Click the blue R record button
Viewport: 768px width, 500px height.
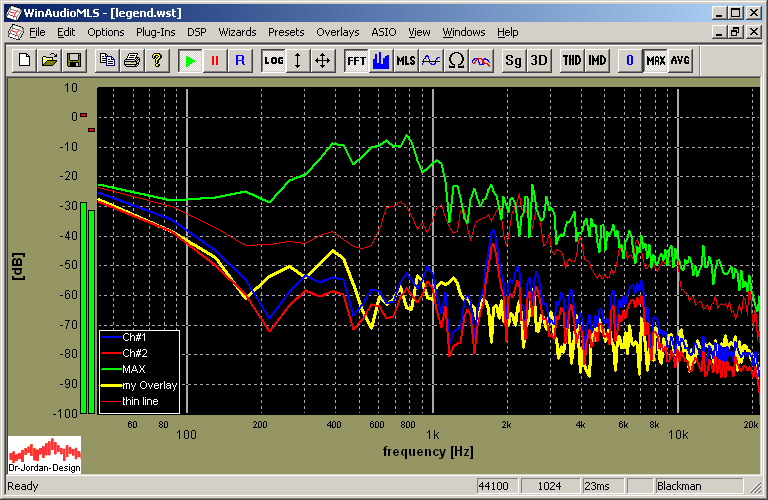(x=239, y=61)
